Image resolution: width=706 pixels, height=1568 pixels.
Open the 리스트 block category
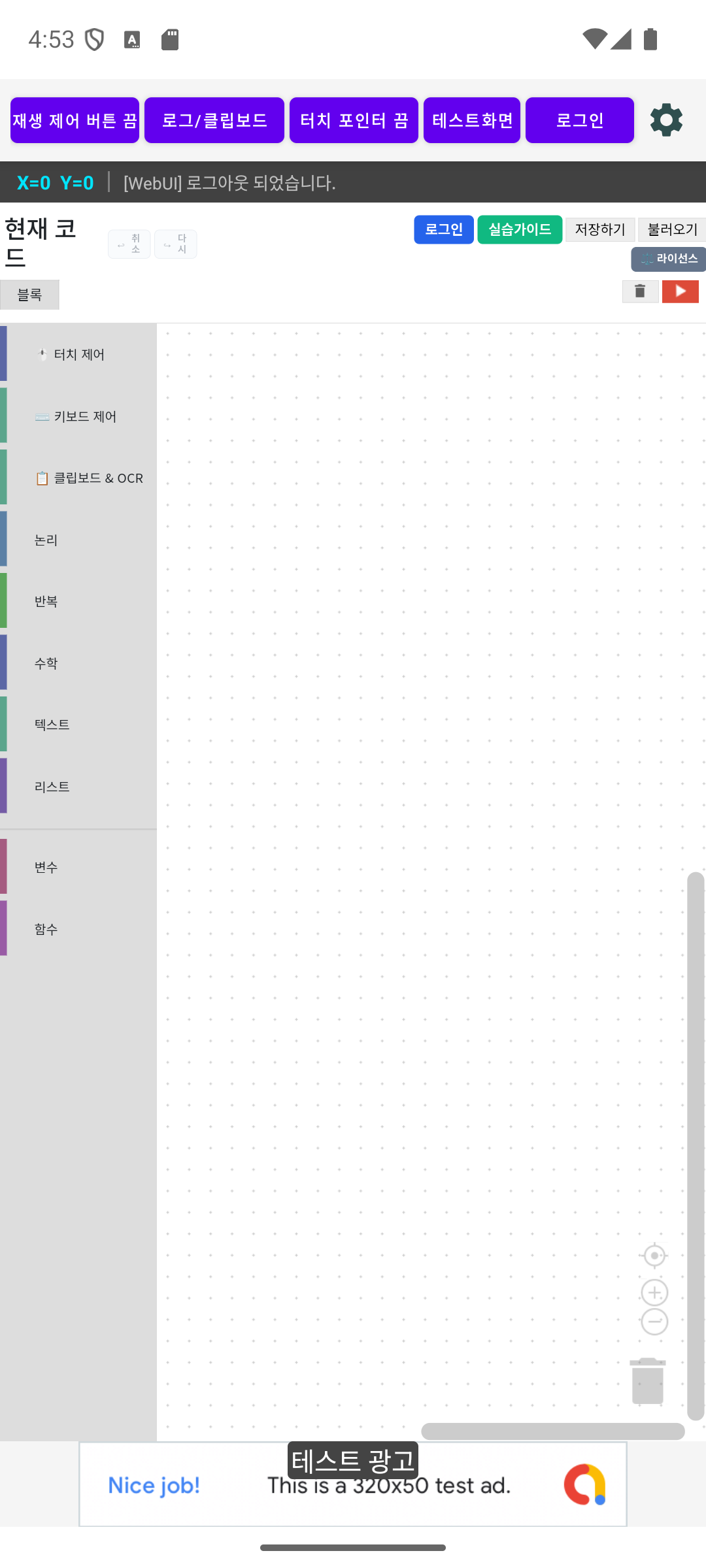click(78, 787)
